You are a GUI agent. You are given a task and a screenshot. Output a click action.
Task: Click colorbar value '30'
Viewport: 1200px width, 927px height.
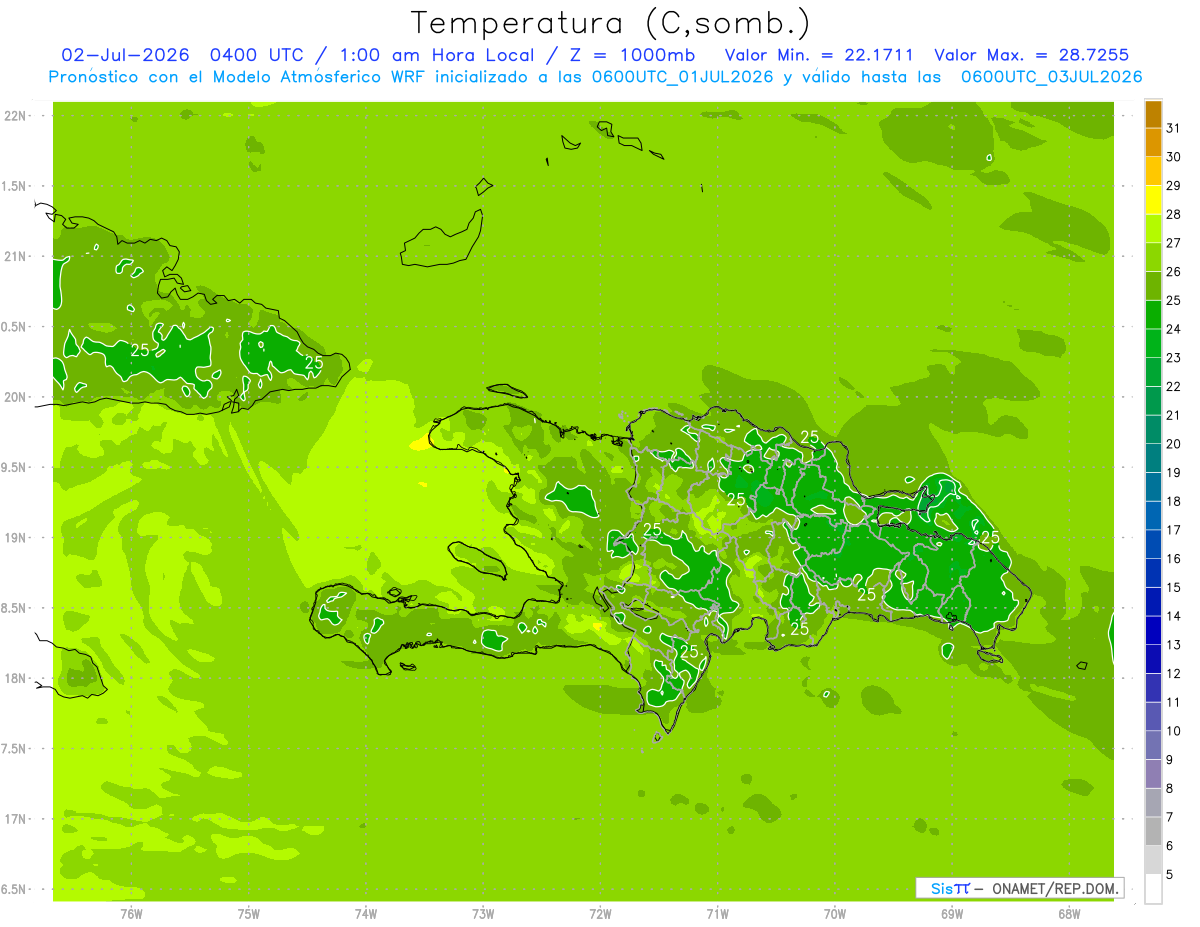[1174, 157]
